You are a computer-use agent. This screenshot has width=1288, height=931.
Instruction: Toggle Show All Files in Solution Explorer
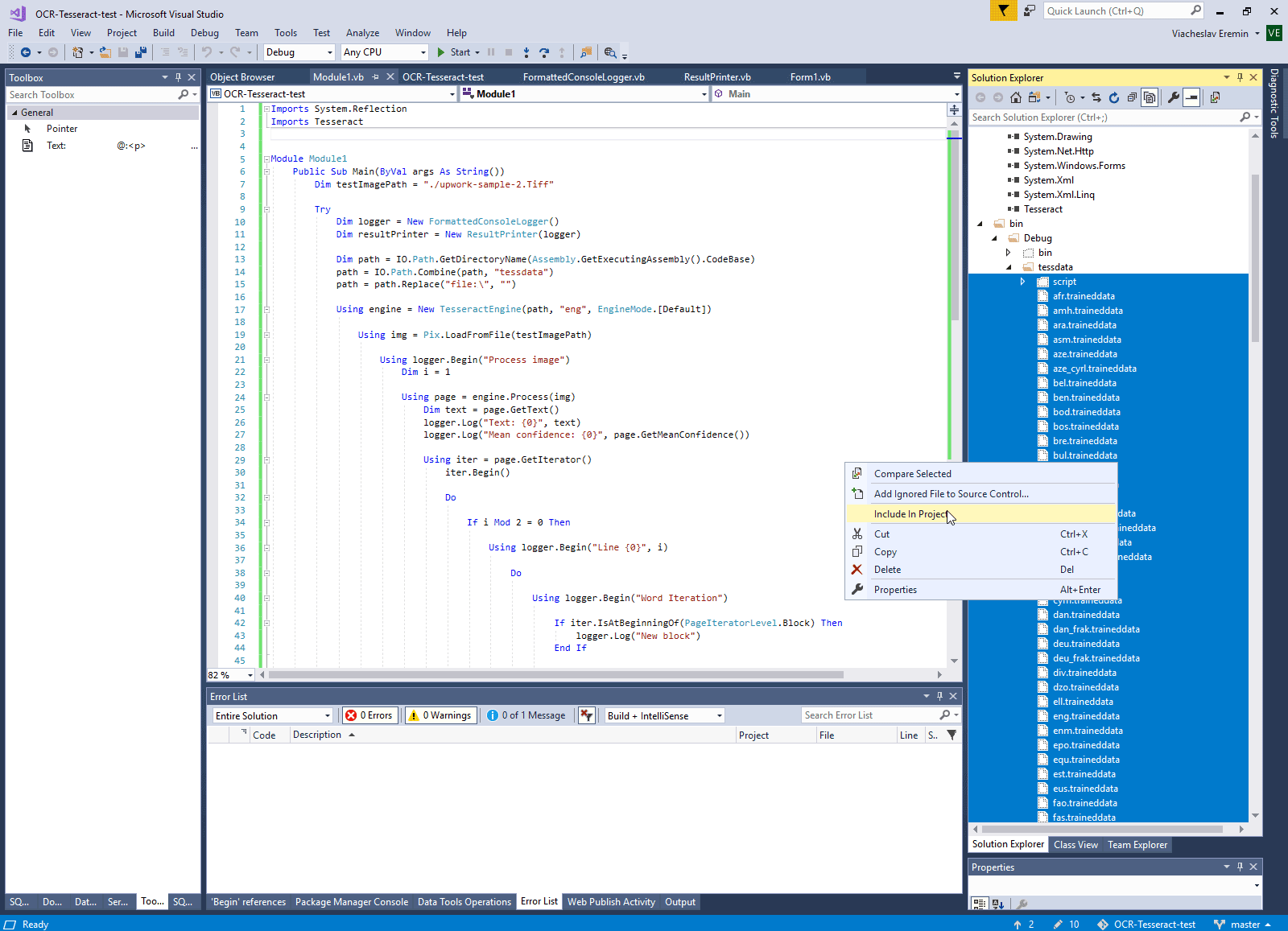click(1150, 97)
